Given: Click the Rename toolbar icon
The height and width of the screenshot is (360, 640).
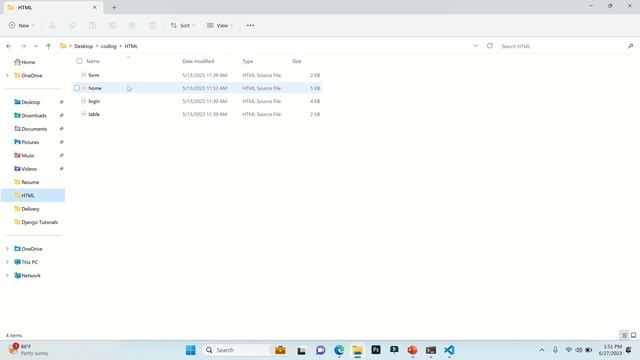Looking at the screenshot, I should 112,26.
